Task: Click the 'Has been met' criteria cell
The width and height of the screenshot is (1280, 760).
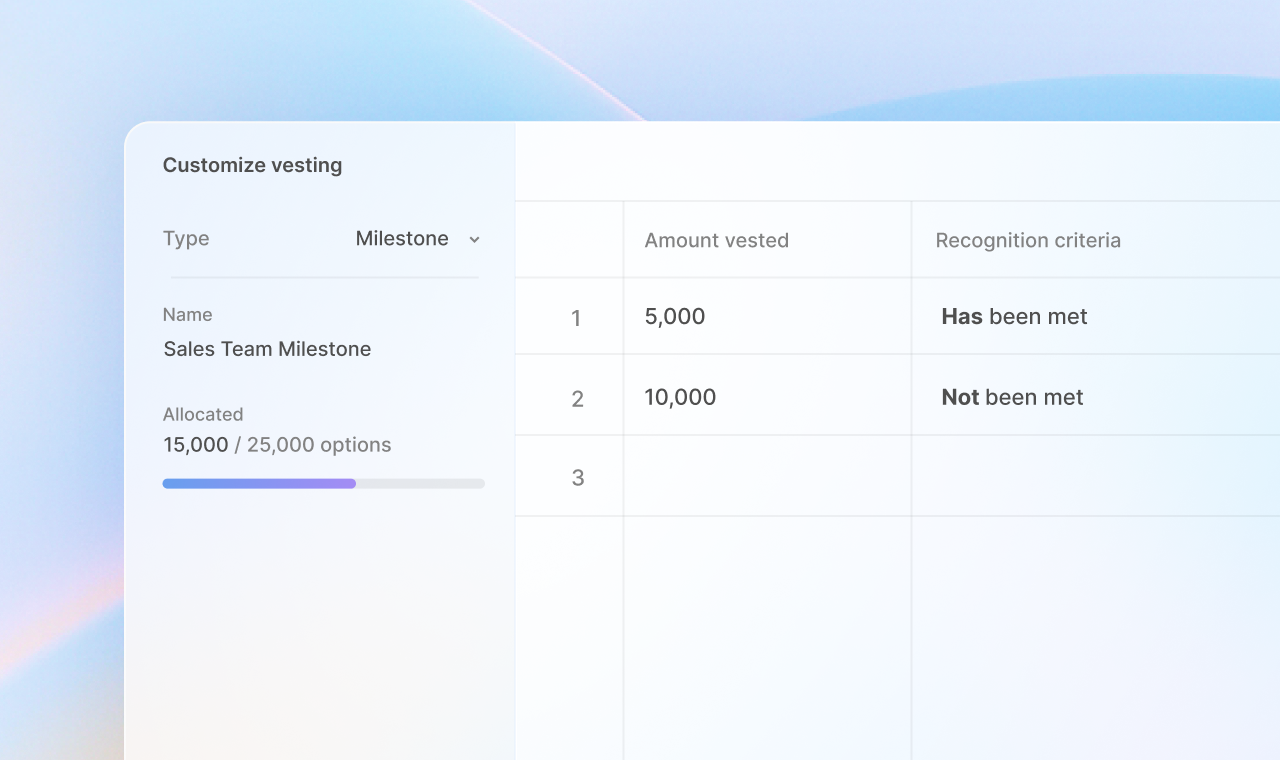Action: (x=1013, y=316)
